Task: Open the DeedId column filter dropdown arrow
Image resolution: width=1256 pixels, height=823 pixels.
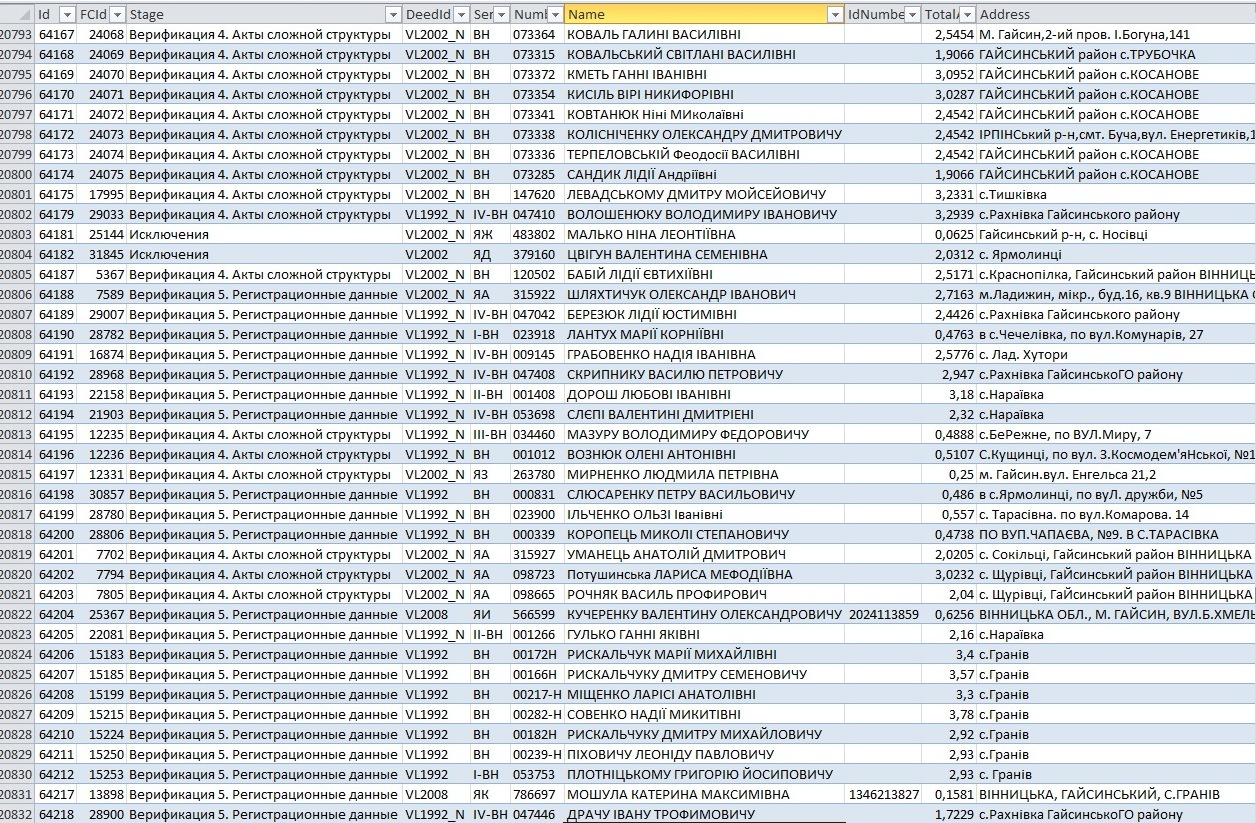Action: pyautogui.click(x=461, y=15)
